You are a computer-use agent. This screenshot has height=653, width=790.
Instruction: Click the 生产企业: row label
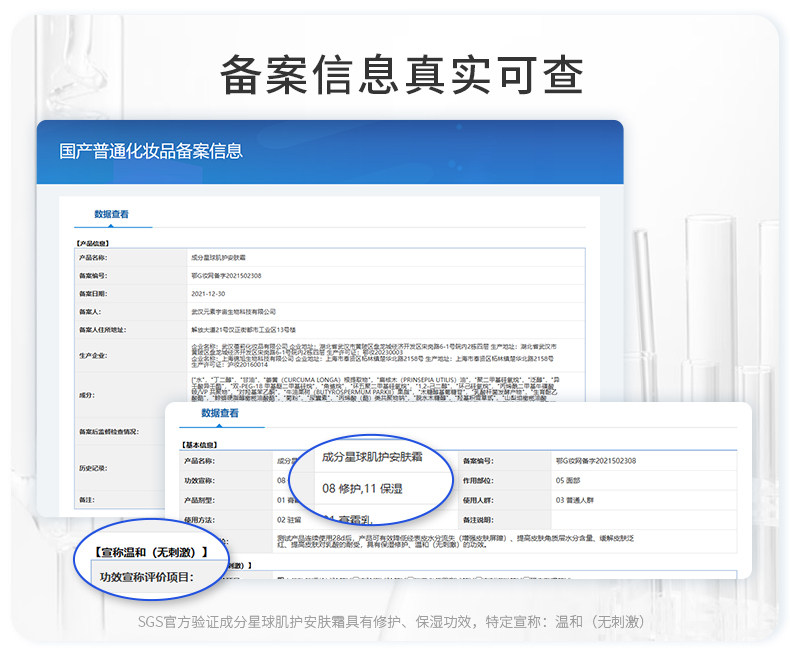tap(93, 356)
